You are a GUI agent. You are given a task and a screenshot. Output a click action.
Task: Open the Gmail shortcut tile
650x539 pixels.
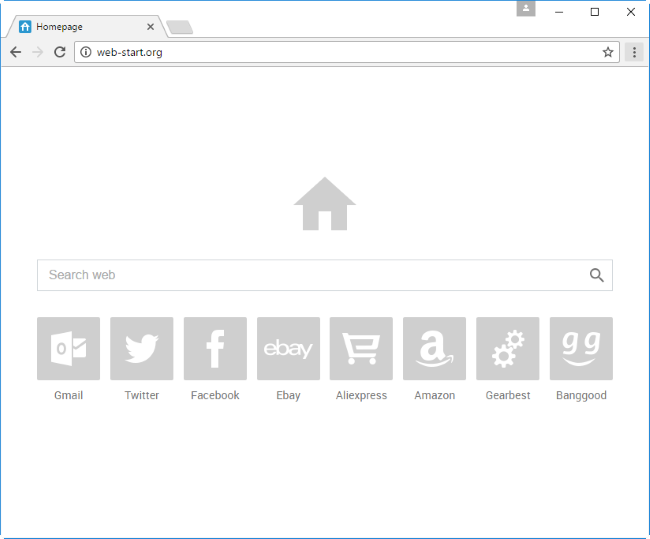click(68, 348)
